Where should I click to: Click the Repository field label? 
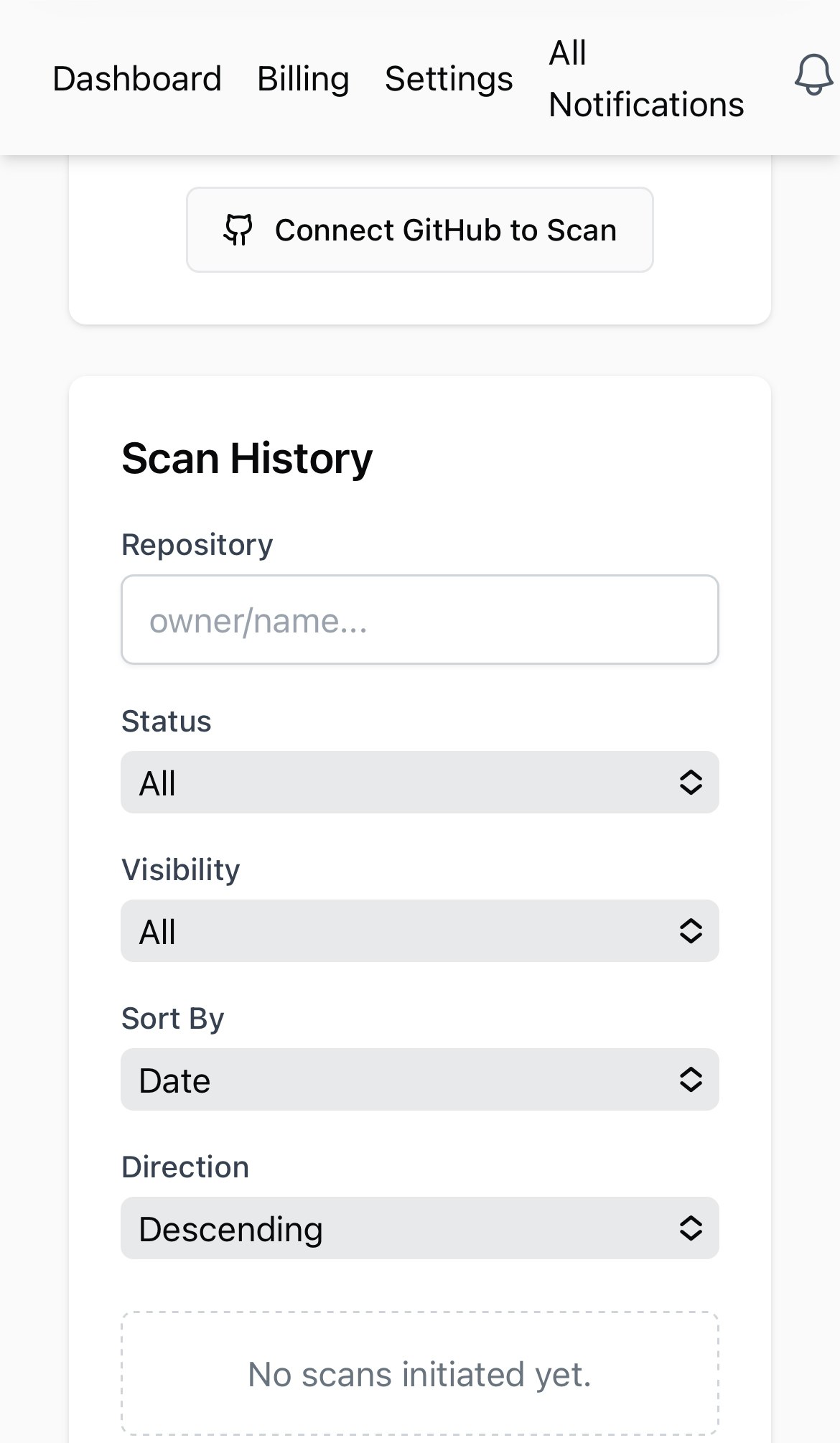(197, 545)
